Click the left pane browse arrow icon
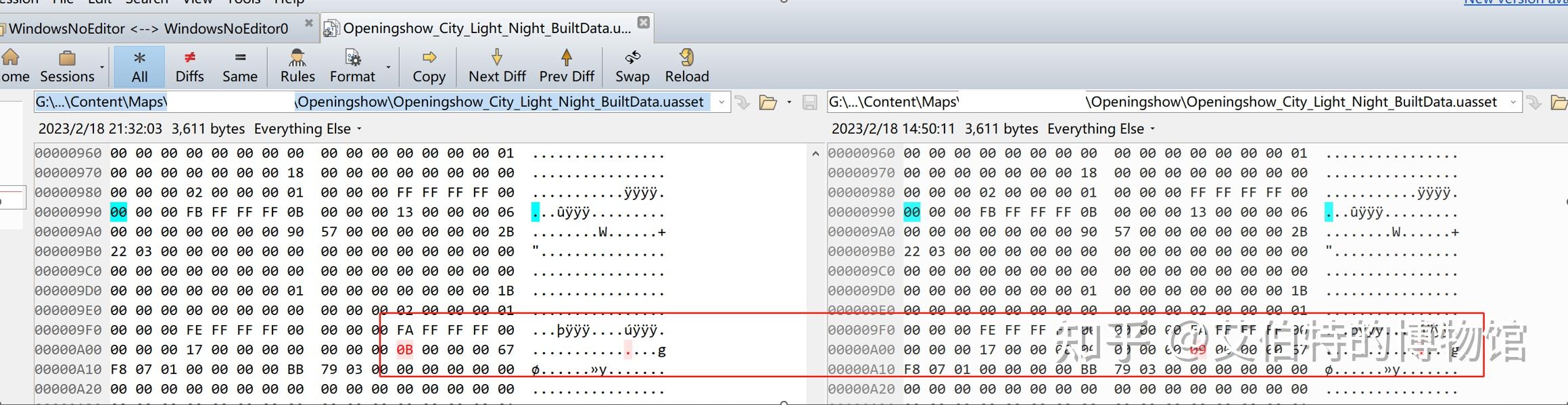The height and width of the screenshot is (405, 1568). [x=742, y=103]
